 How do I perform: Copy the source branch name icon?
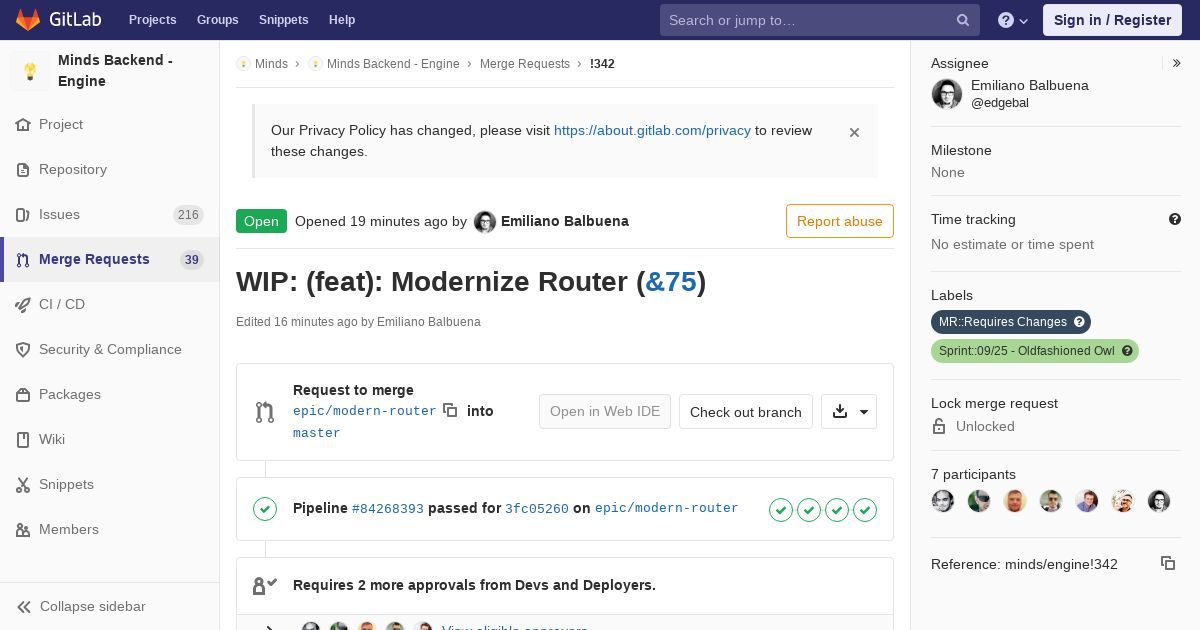[x=450, y=410]
